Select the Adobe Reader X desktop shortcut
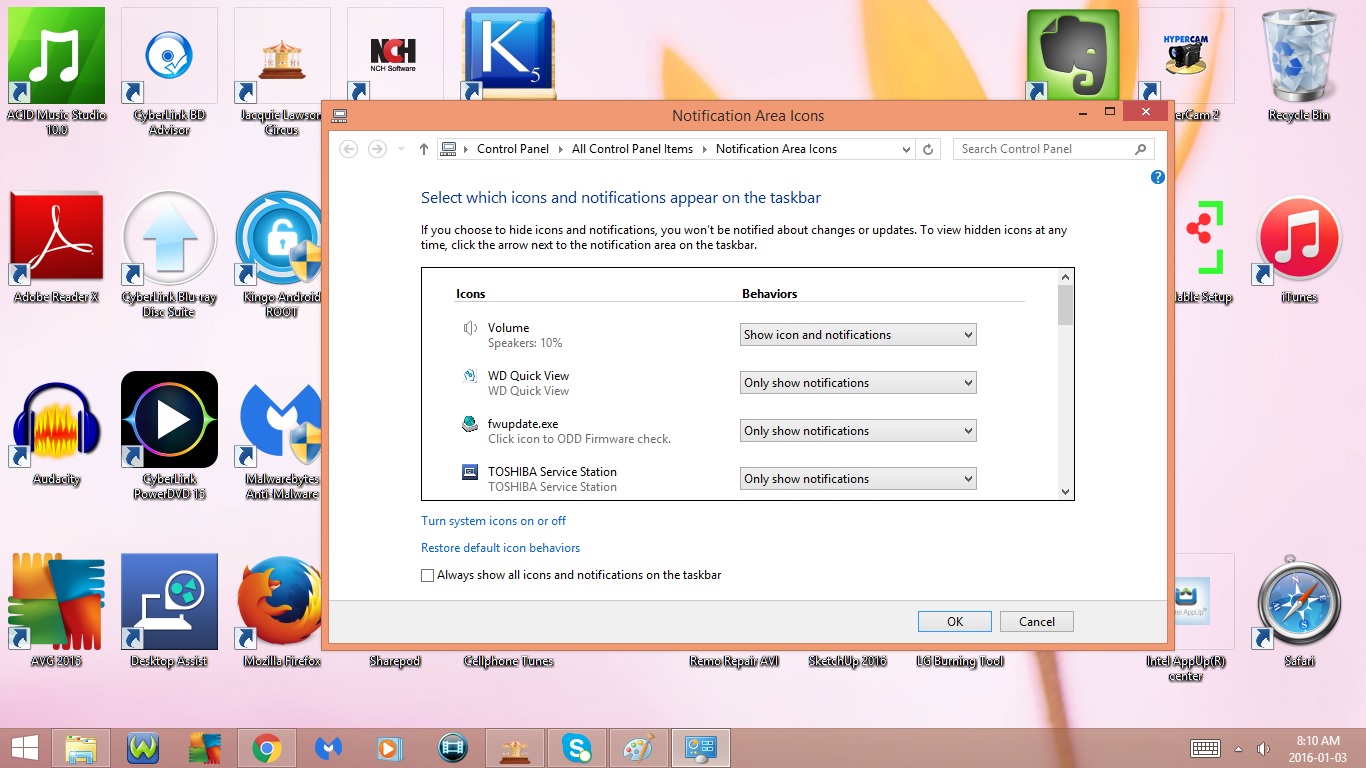Viewport: 1366px width, 768px height. 56,247
